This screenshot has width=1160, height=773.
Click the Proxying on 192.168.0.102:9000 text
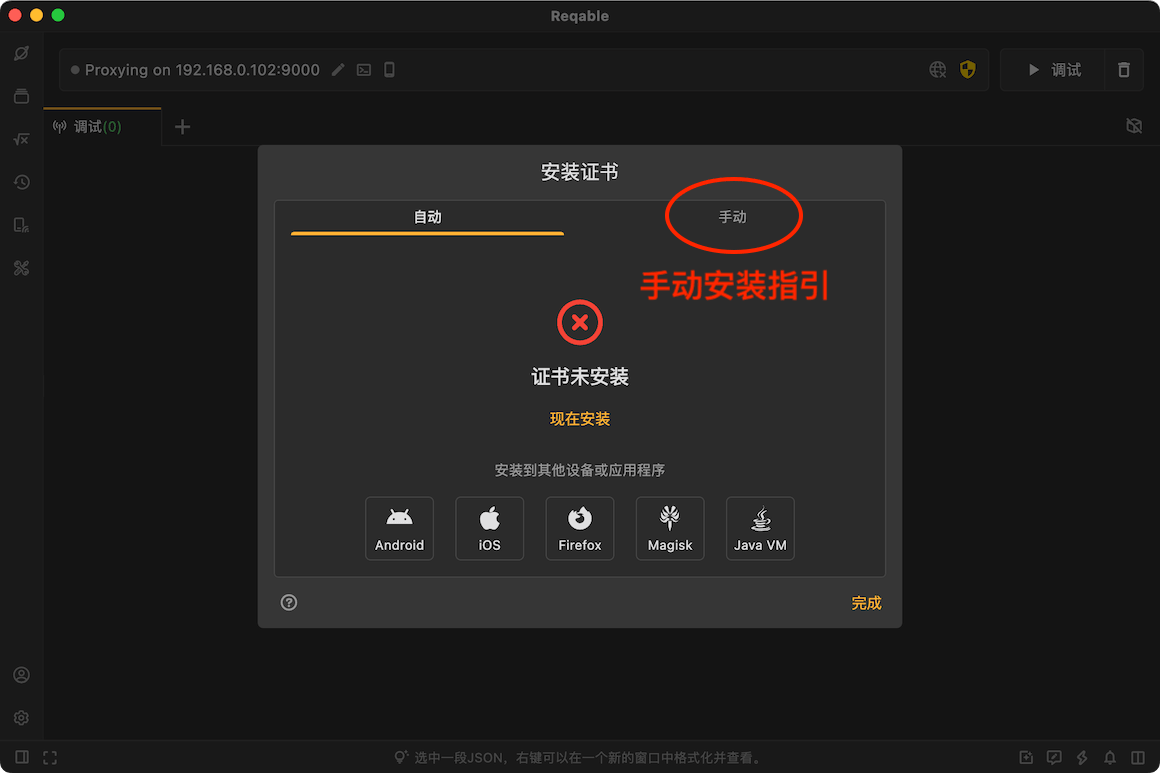(202, 70)
